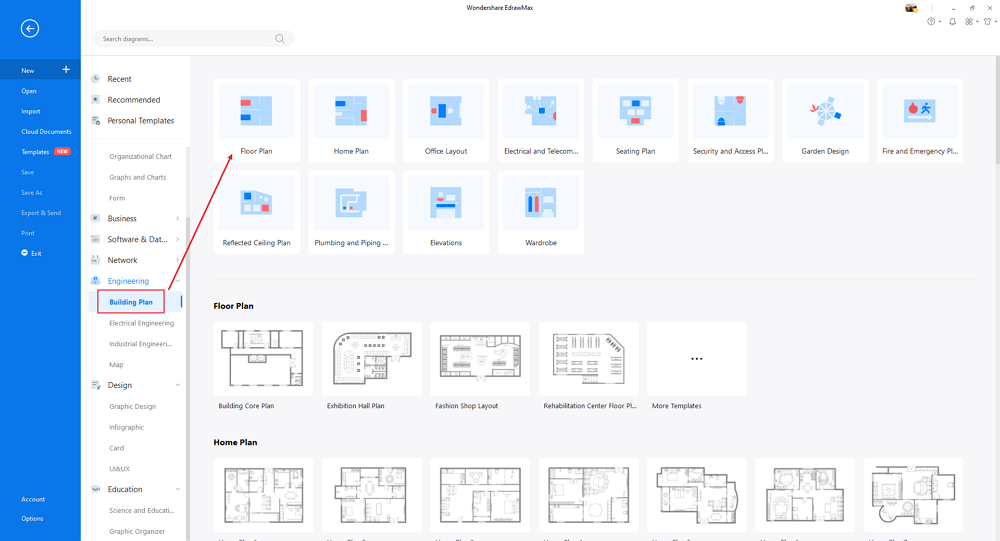
Task: Select Graphic Design subcategory
Action: click(132, 406)
